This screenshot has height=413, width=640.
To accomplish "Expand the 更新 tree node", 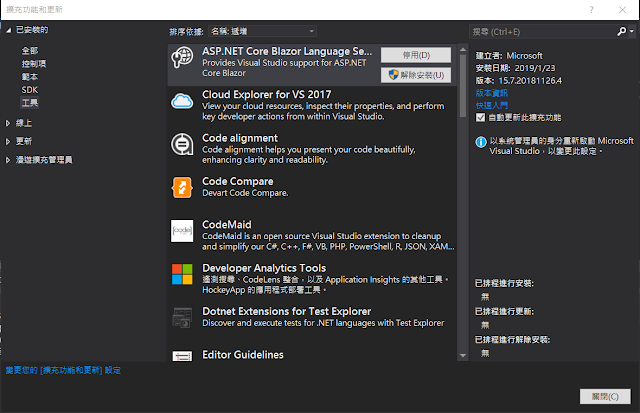I will (x=8, y=142).
